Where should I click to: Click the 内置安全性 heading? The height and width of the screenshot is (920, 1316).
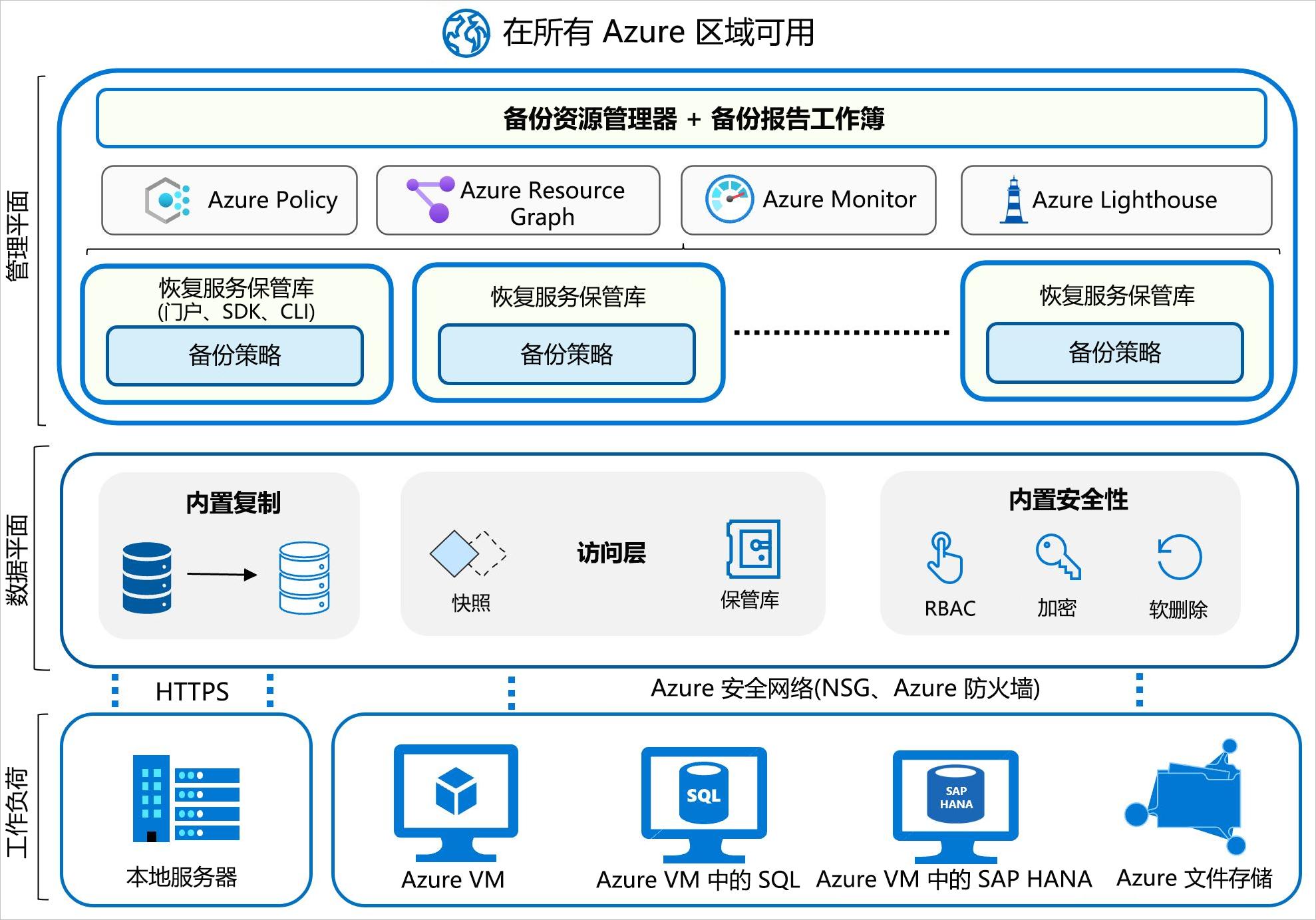(1069, 500)
